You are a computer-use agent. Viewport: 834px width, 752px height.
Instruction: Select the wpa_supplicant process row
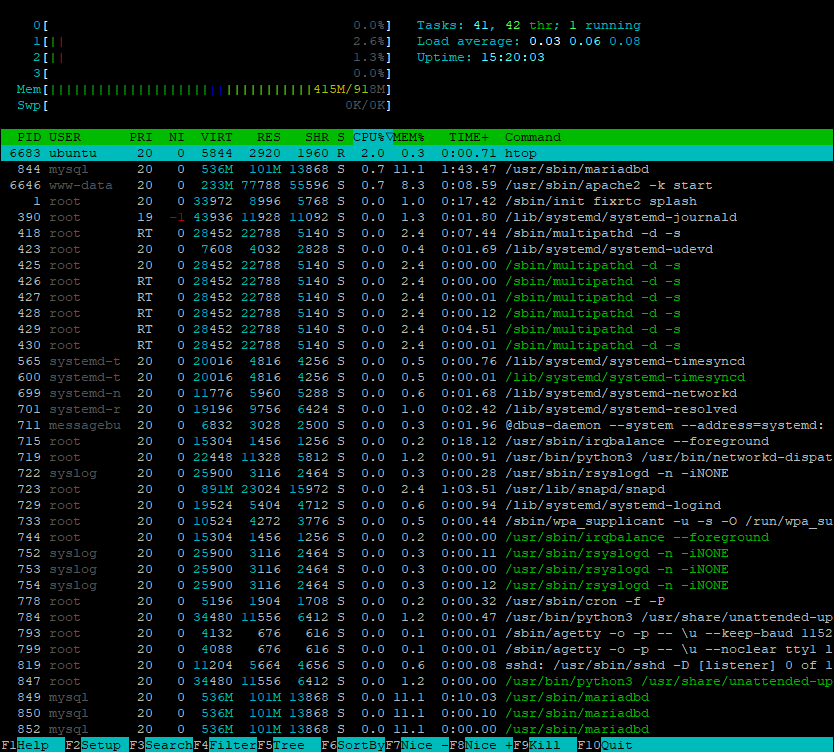(417, 521)
